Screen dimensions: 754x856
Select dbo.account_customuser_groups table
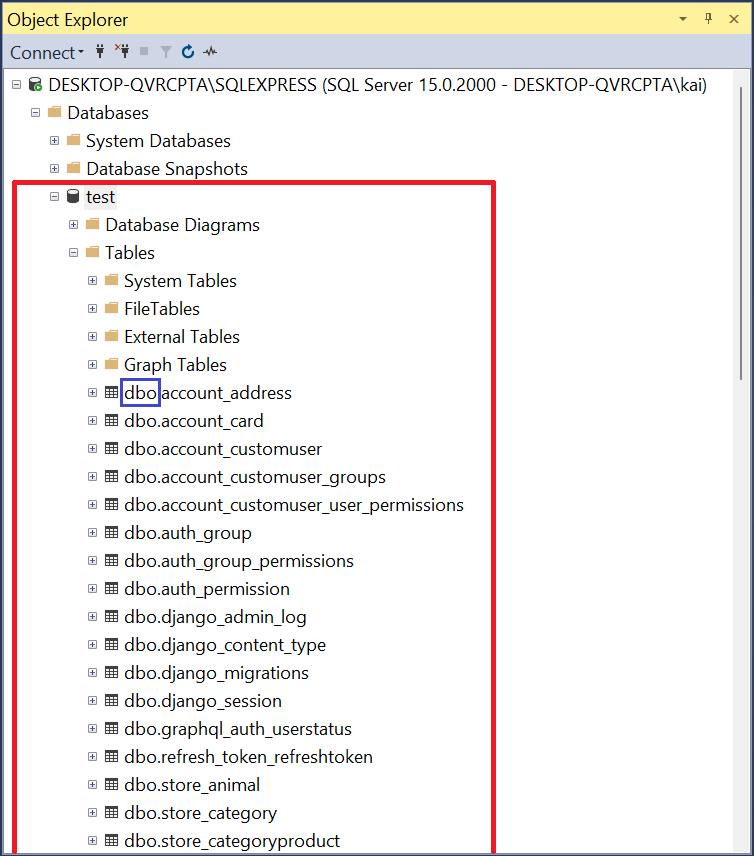pos(254,477)
